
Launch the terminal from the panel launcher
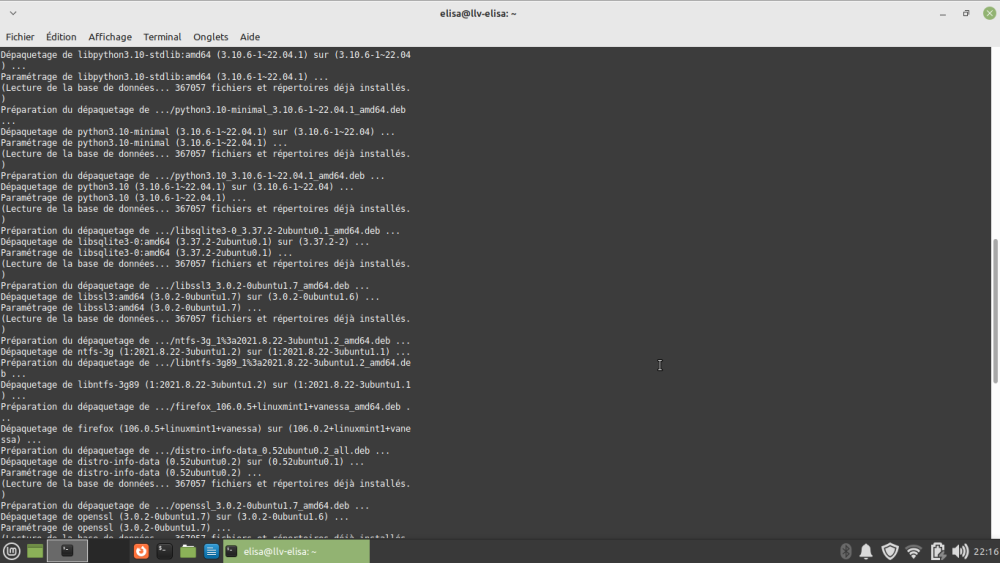click(x=165, y=552)
